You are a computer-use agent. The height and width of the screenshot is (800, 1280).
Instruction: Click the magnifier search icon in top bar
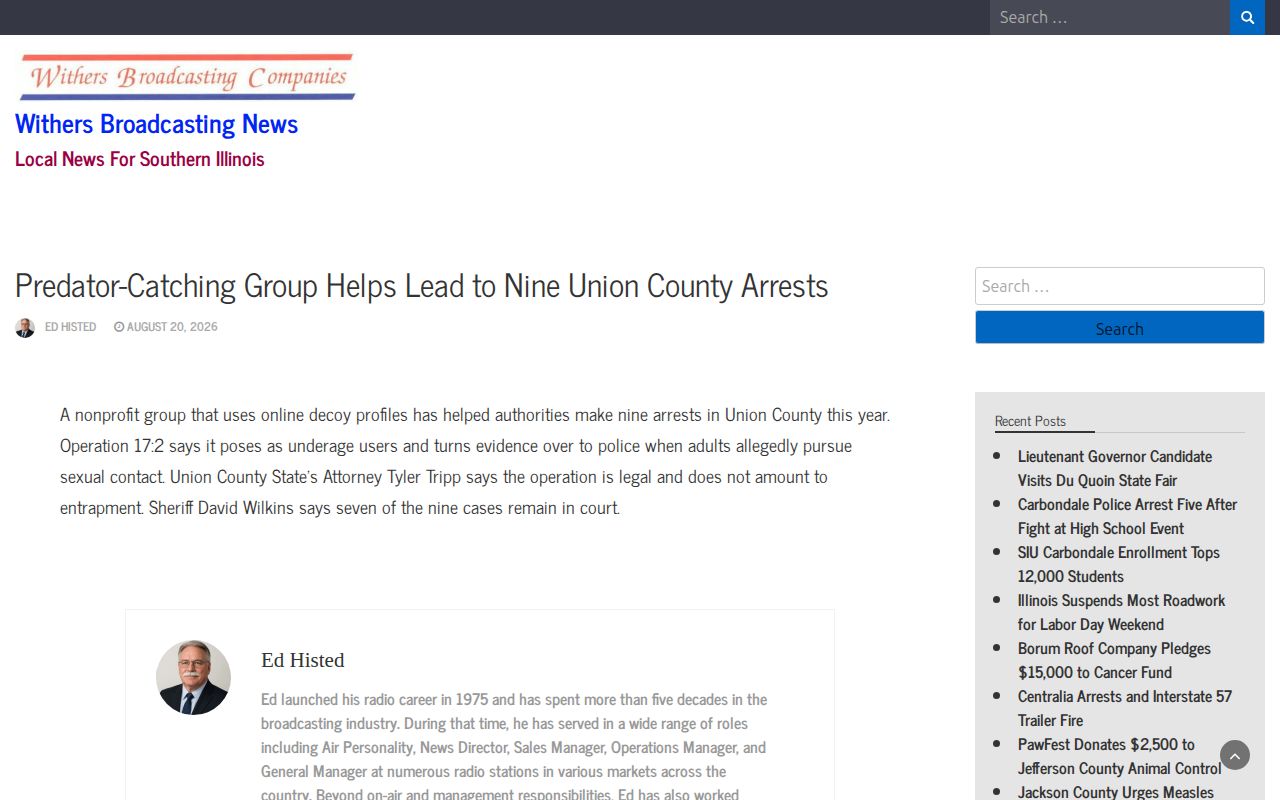pos(1247,17)
